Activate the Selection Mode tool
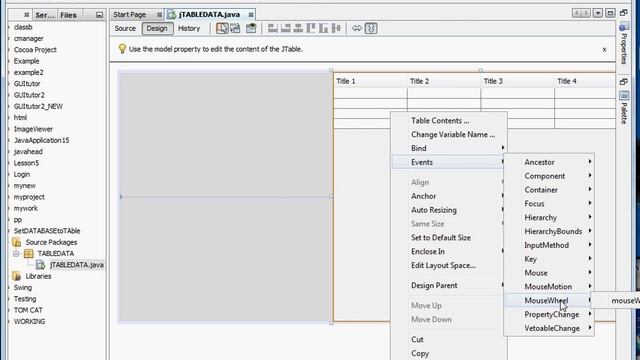 [x=222, y=28]
